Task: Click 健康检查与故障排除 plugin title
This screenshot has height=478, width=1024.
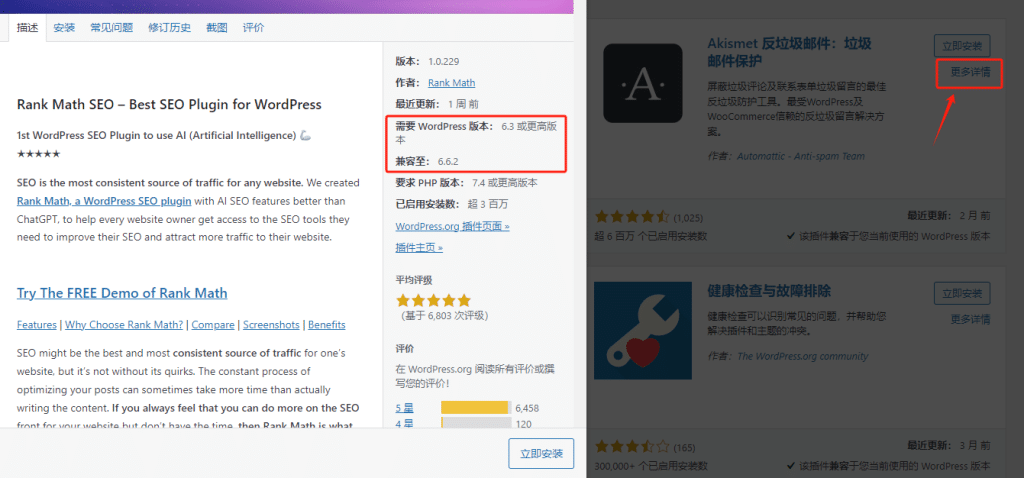Action: coord(769,291)
